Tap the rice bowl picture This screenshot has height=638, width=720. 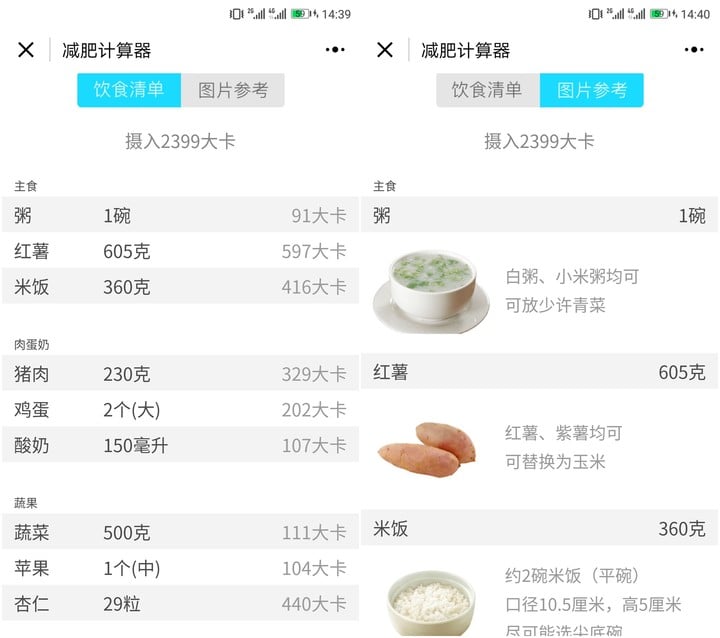click(431, 603)
